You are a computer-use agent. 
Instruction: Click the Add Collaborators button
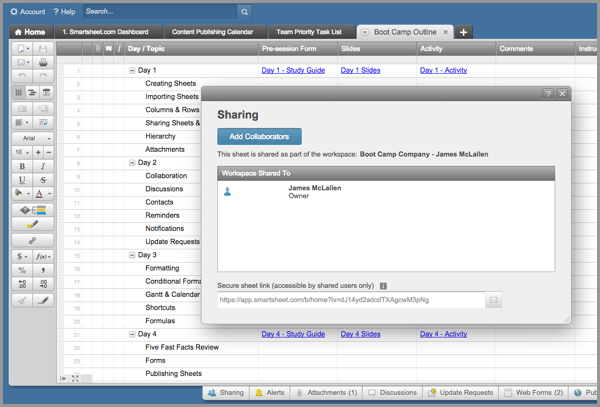click(259, 136)
